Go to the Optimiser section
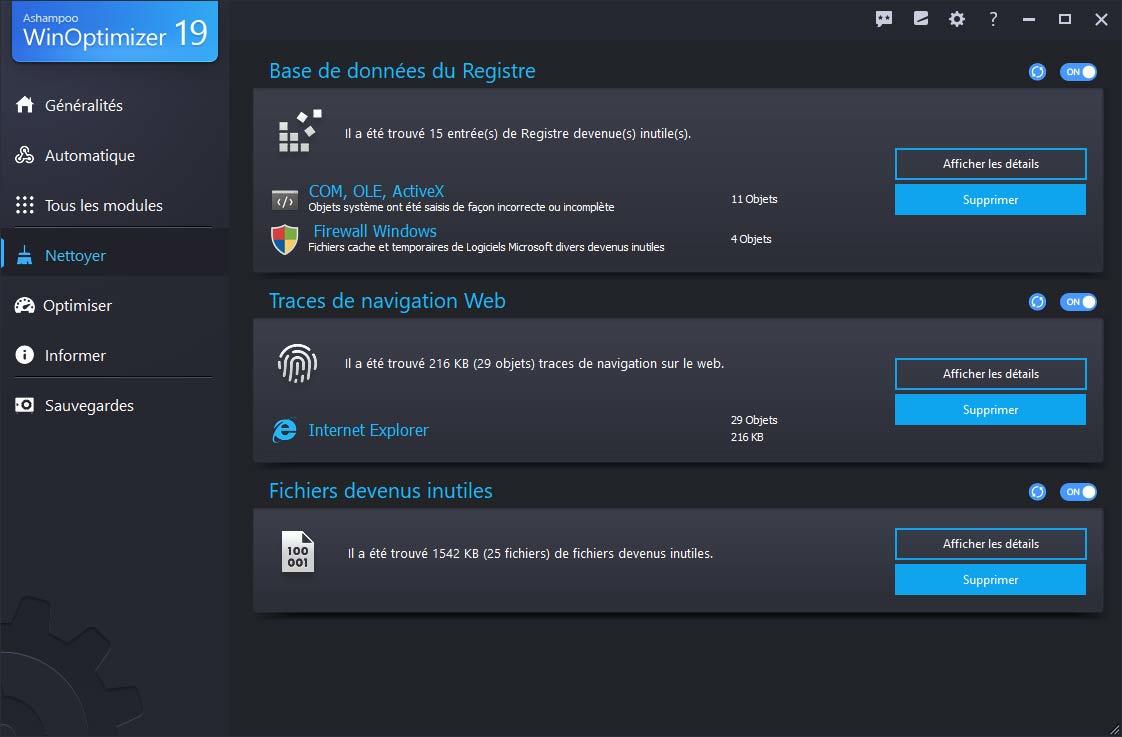The height and width of the screenshot is (737, 1122). (x=77, y=306)
